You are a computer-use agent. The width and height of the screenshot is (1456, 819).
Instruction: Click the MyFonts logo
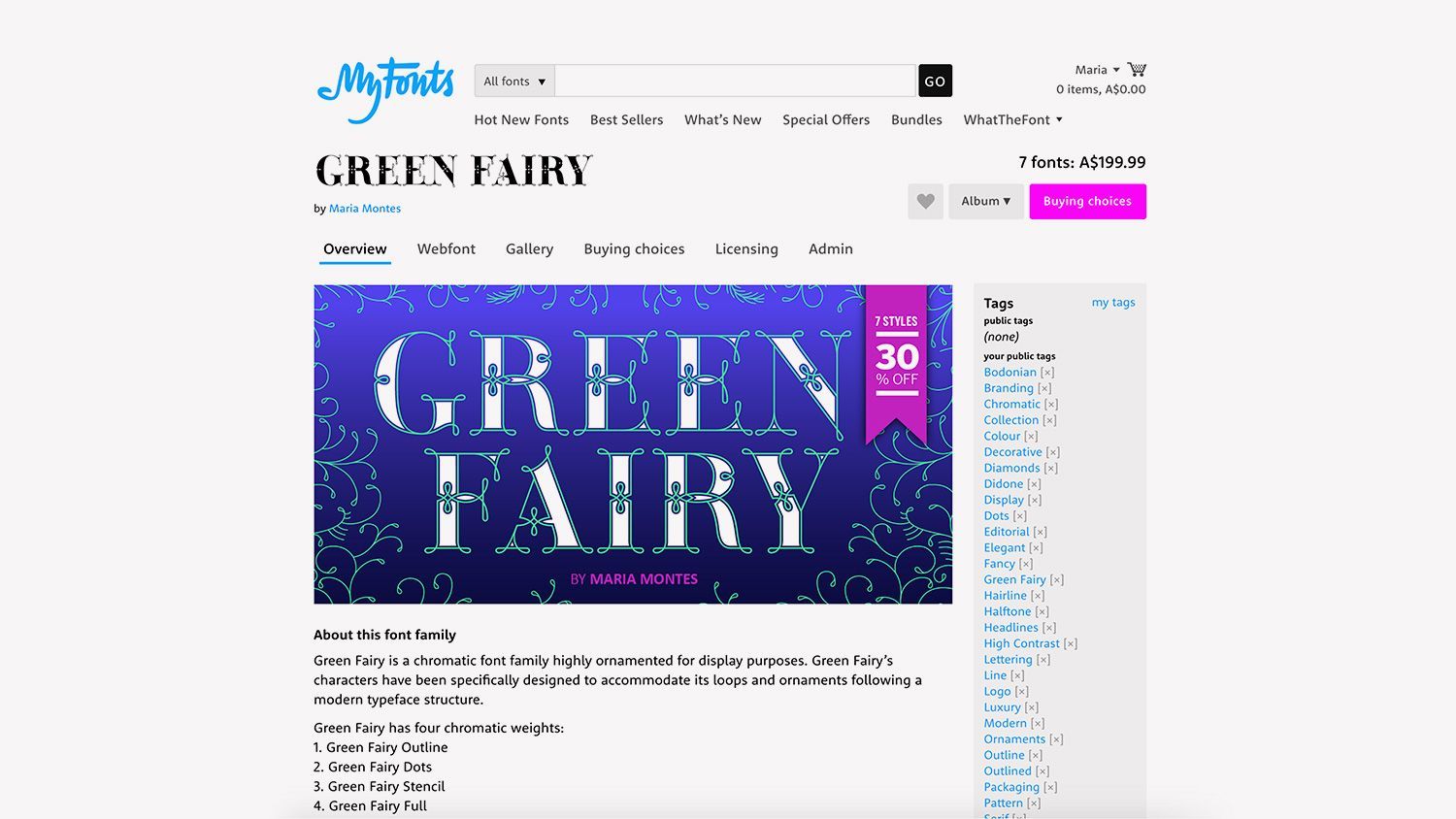point(385,90)
